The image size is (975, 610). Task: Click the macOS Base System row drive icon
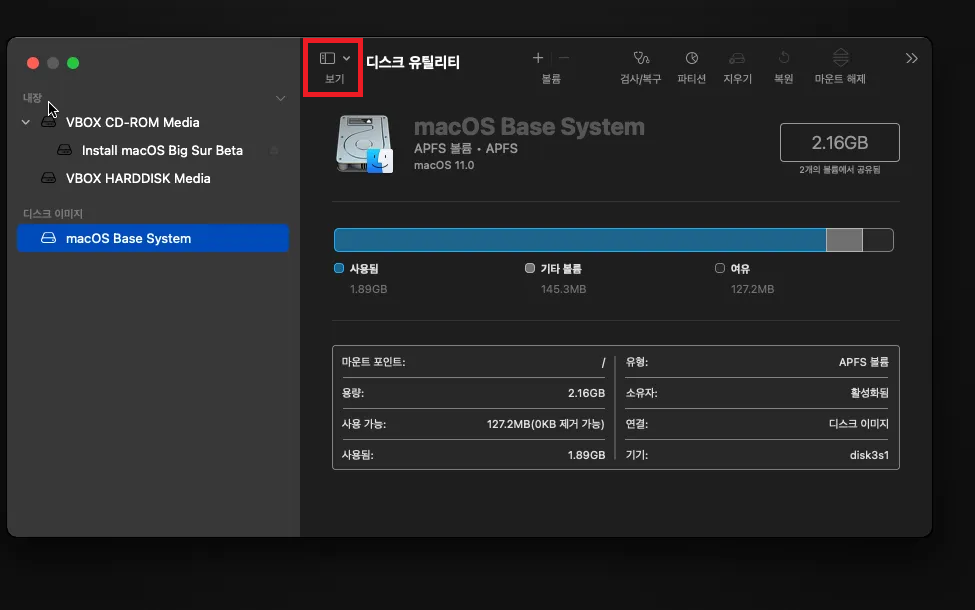49,238
